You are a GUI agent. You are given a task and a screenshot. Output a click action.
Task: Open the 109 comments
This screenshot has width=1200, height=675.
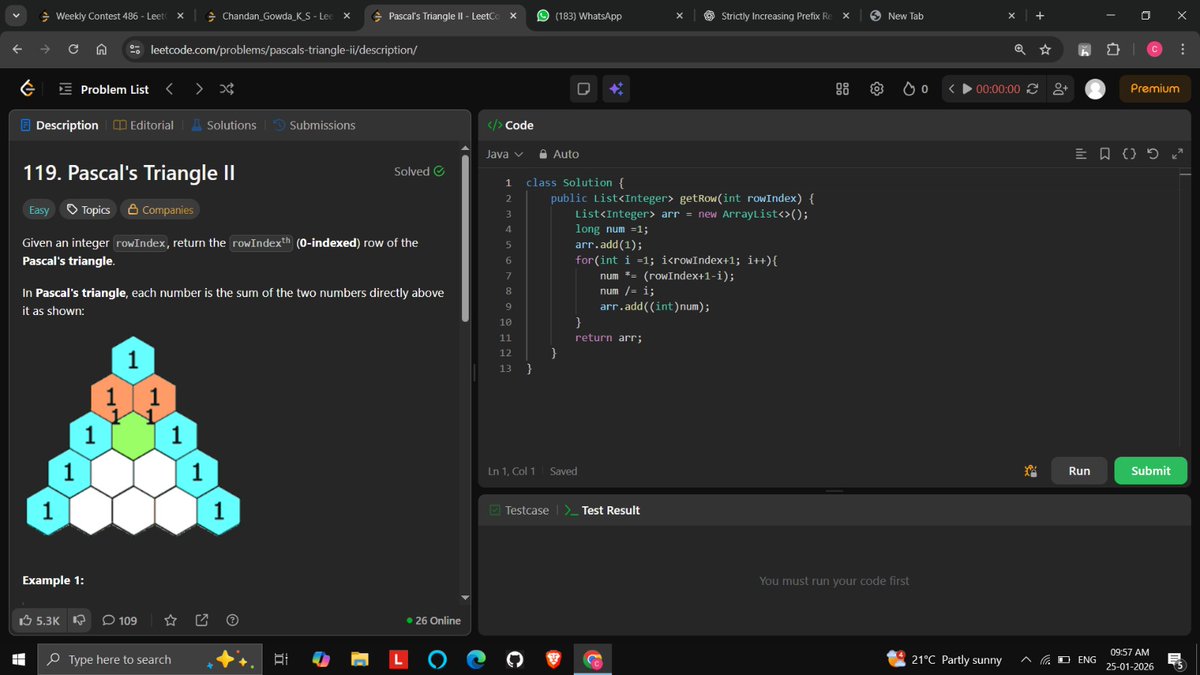coord(120,621)
